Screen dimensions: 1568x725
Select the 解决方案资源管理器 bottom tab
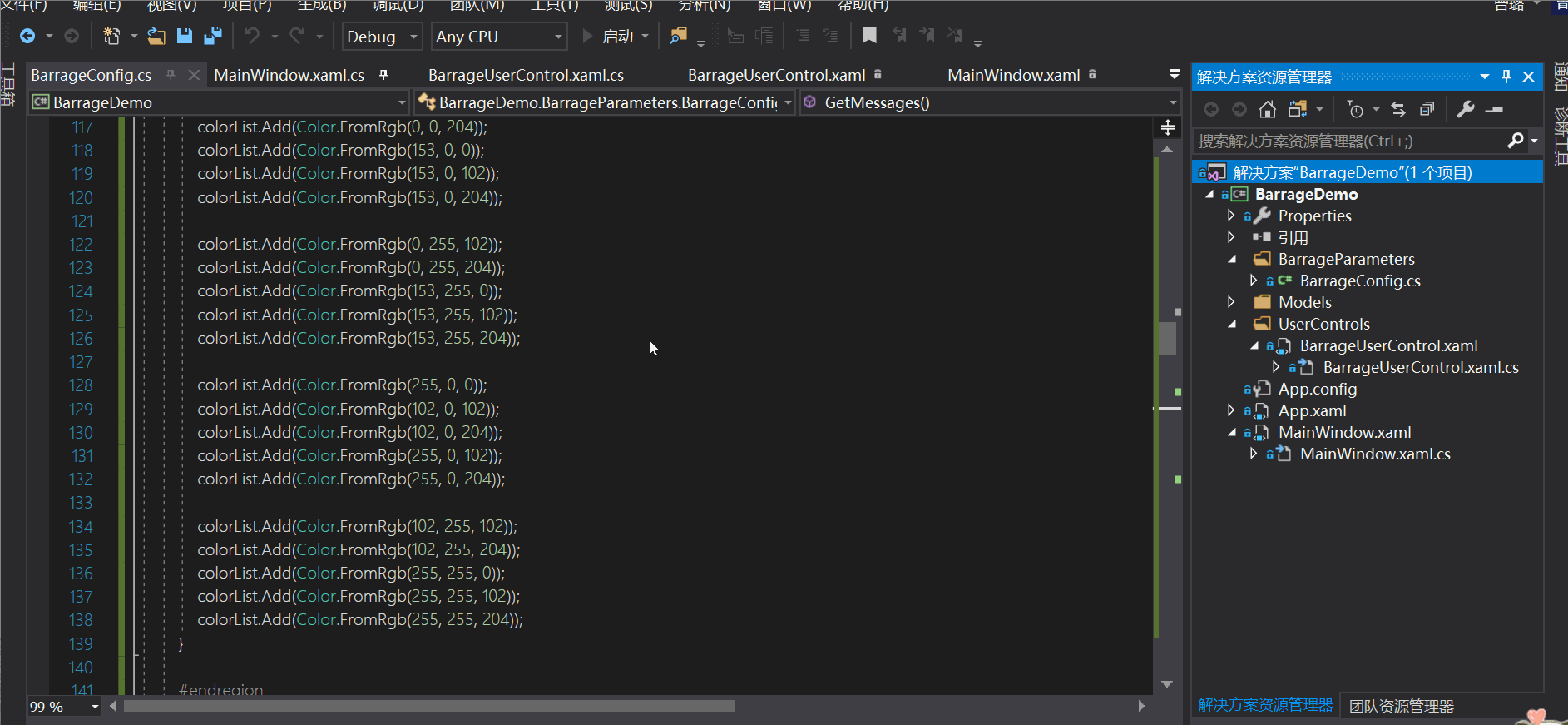pos(1265,705)
